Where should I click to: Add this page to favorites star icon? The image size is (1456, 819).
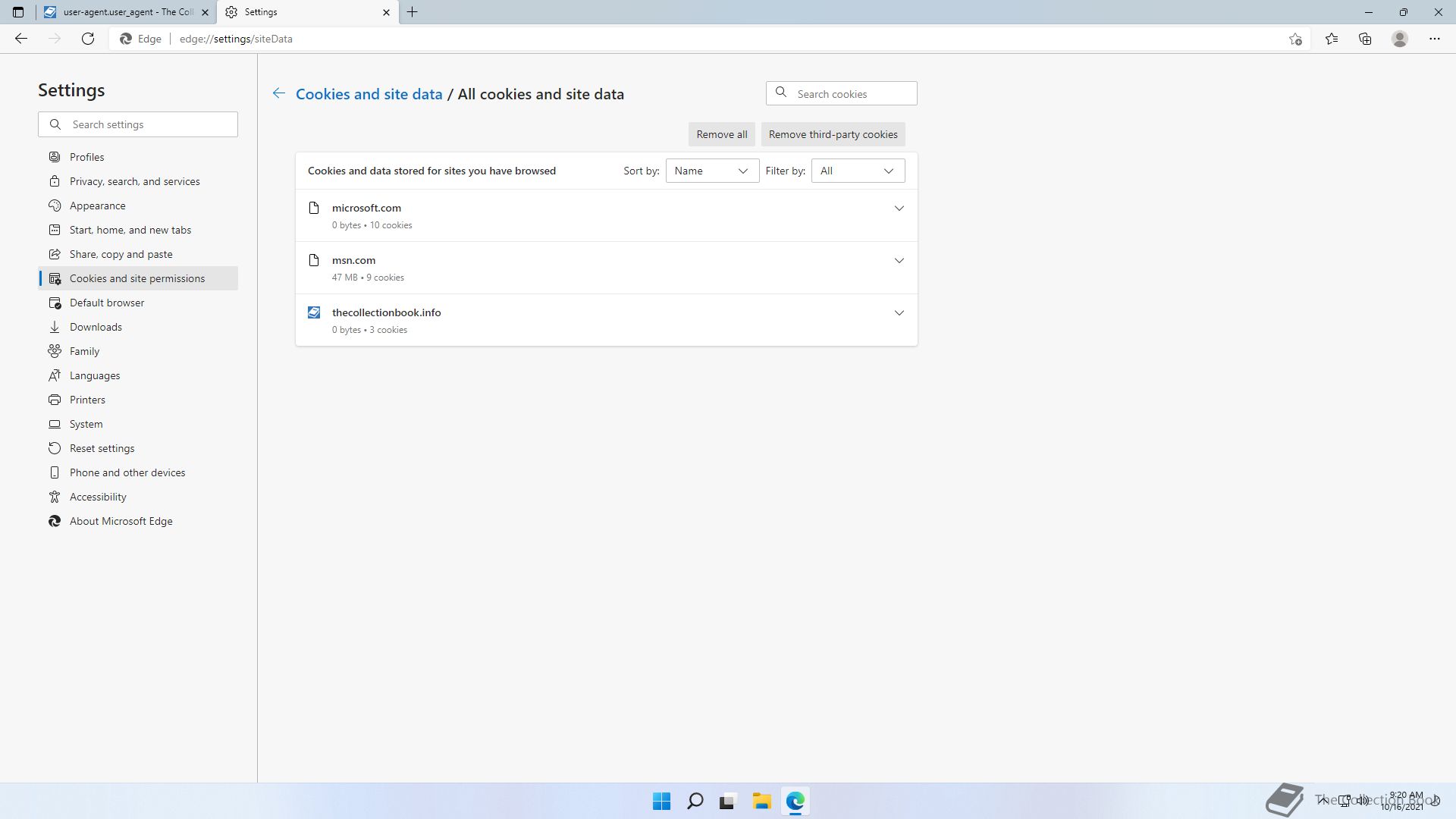[x=1295, y=39]
